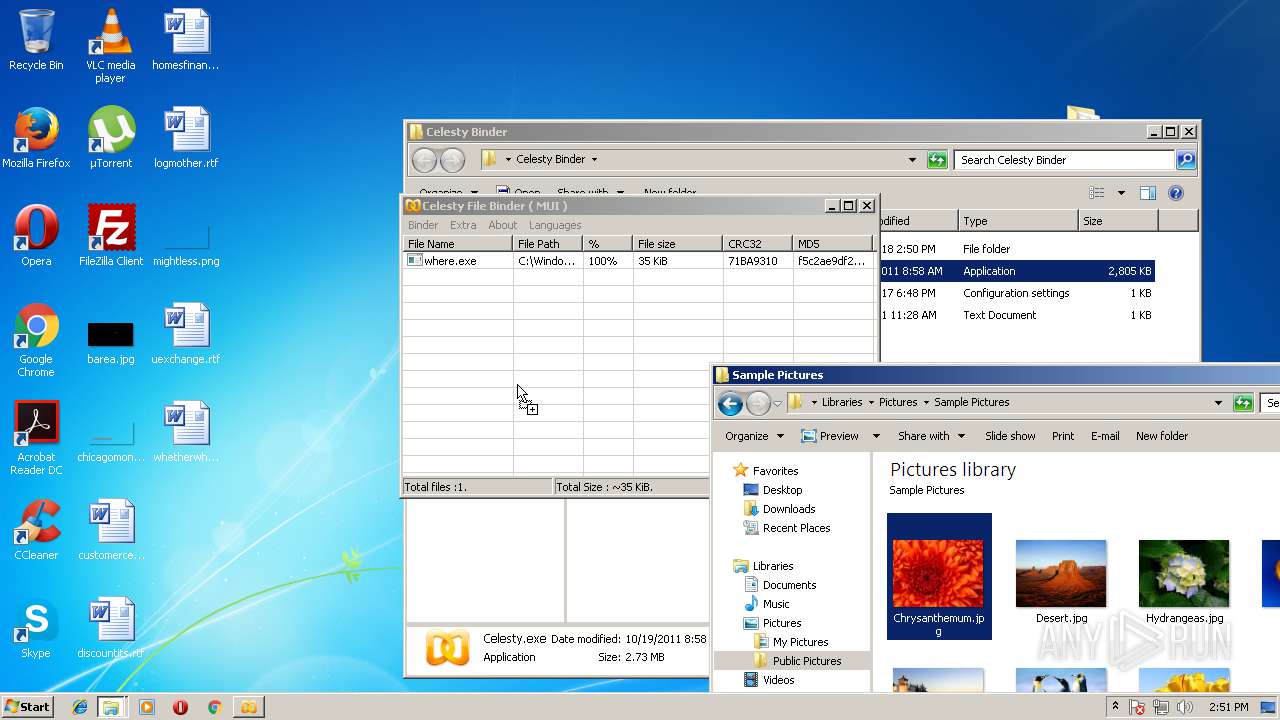The image size is (1280, 720).
Task: Expand the Libraries breadcrumb arrow
Action: (869, 403)
